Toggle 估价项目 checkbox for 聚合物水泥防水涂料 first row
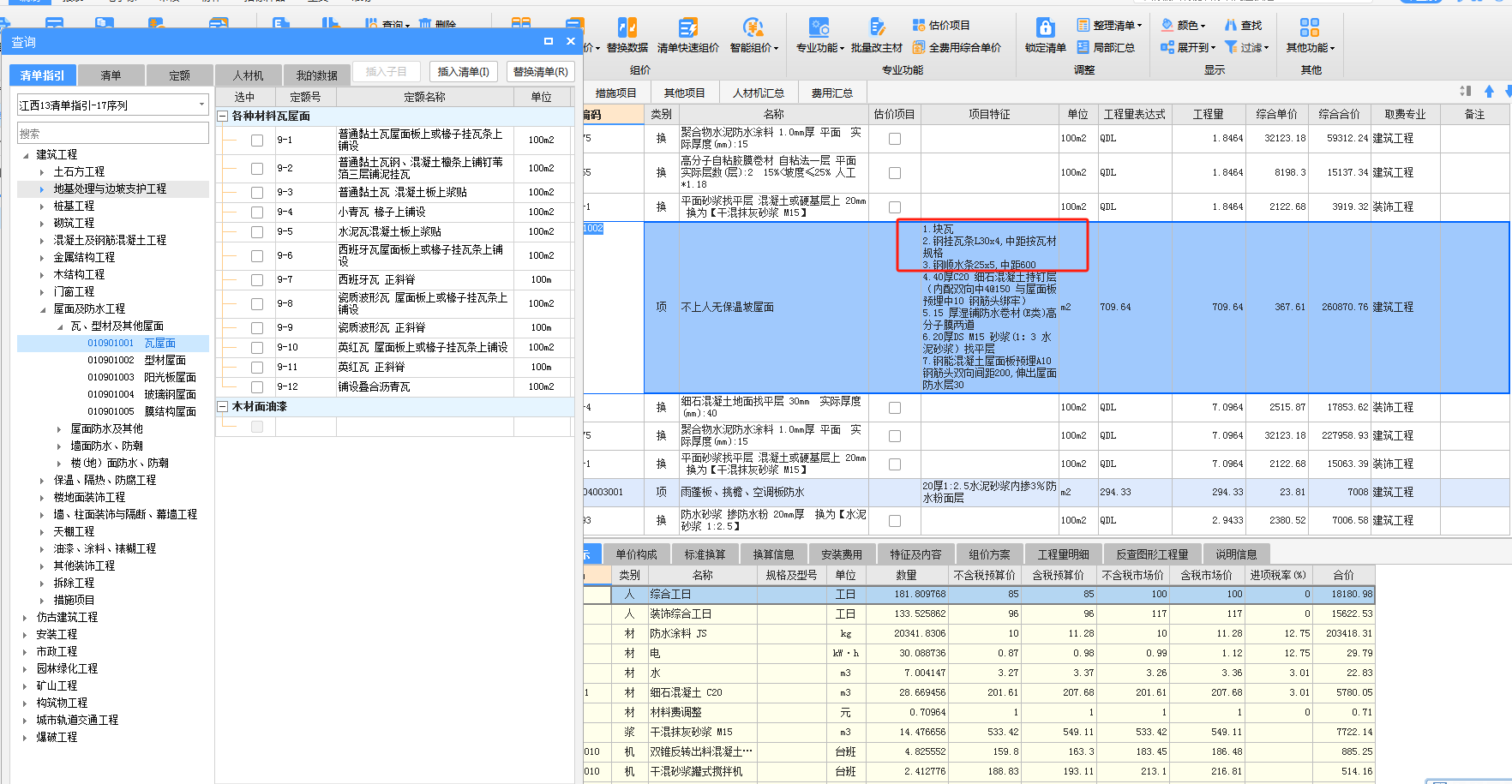1512x784 pixels. (895, 139)
